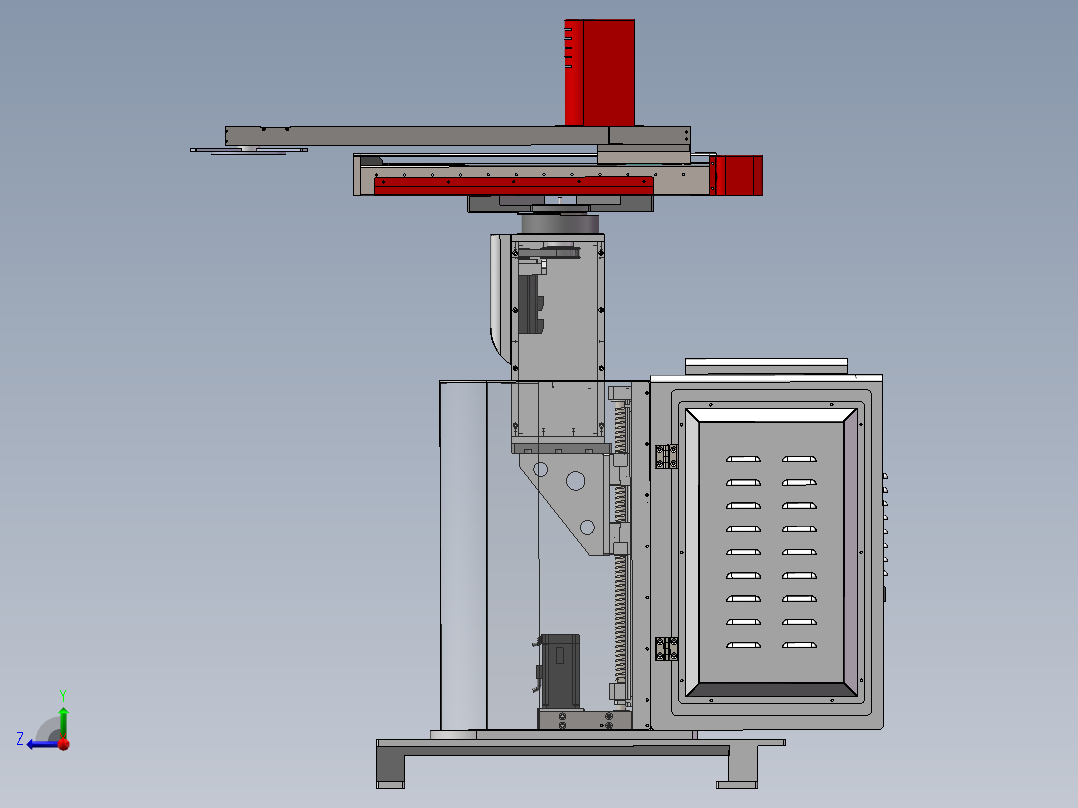Select the rounded column cover on the left
The height and width of the screenshot is (808, 1078).
pos(463,556)
